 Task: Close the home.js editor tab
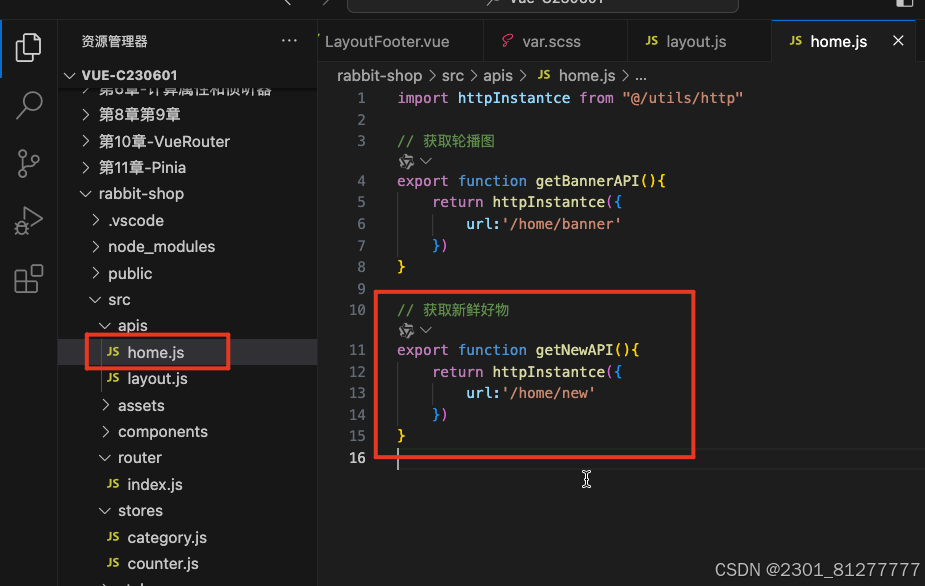pos(898,41)
